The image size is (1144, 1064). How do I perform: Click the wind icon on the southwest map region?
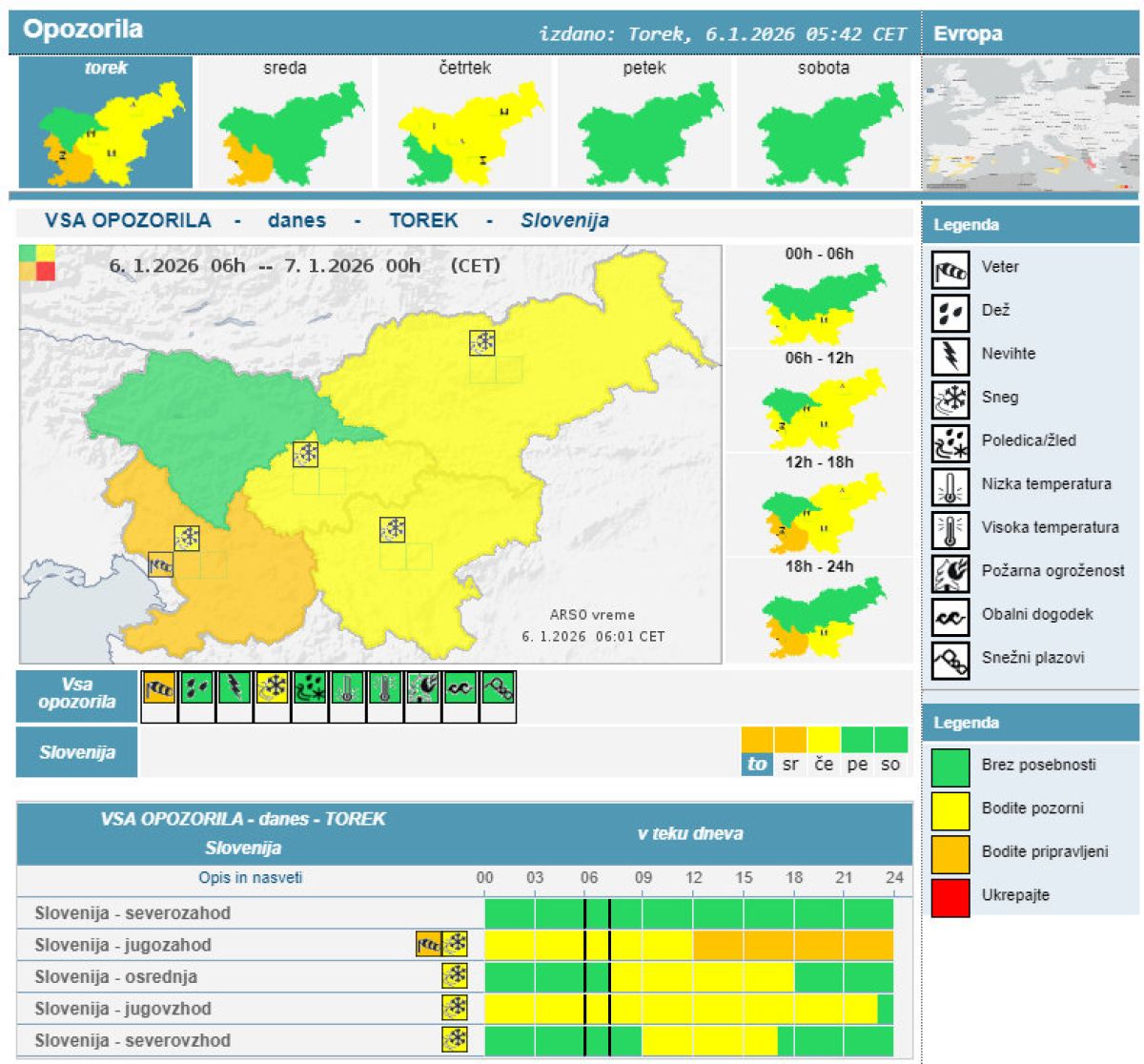click(160, 564)
